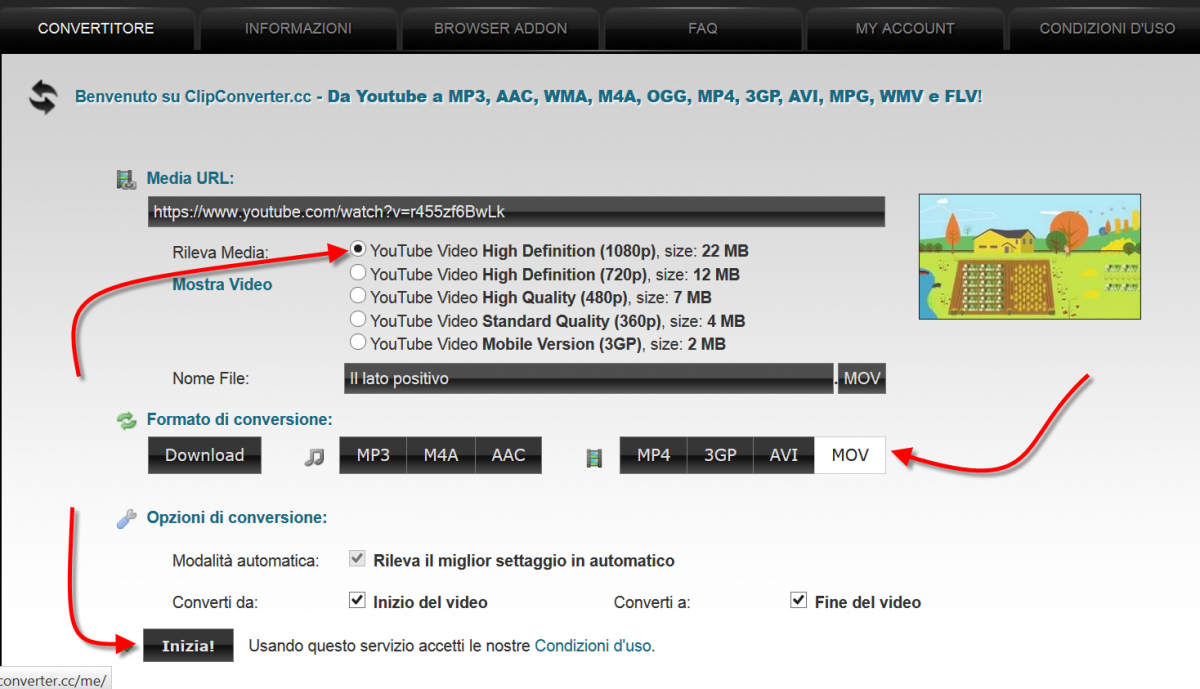Click the 'Converti da:' label
Viewport: 1200px width, 689px height.
click(215, 602)
